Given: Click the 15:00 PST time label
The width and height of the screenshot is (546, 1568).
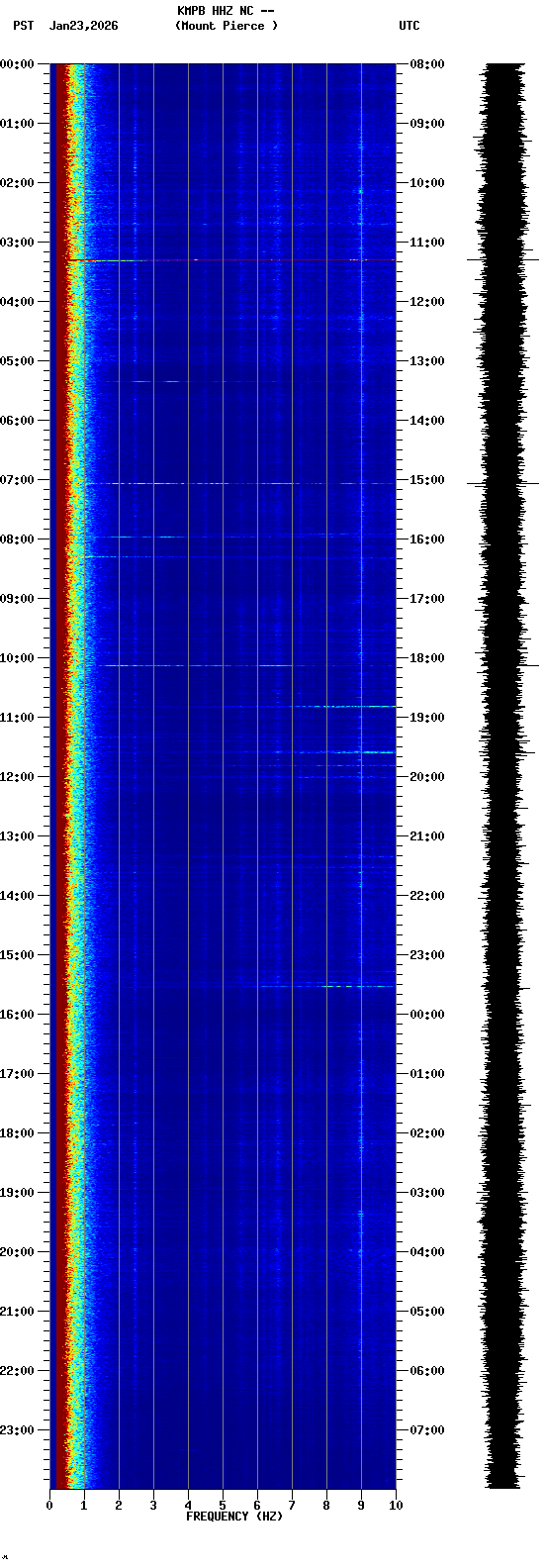Looking at the screenshot, I should click(18, 955).
